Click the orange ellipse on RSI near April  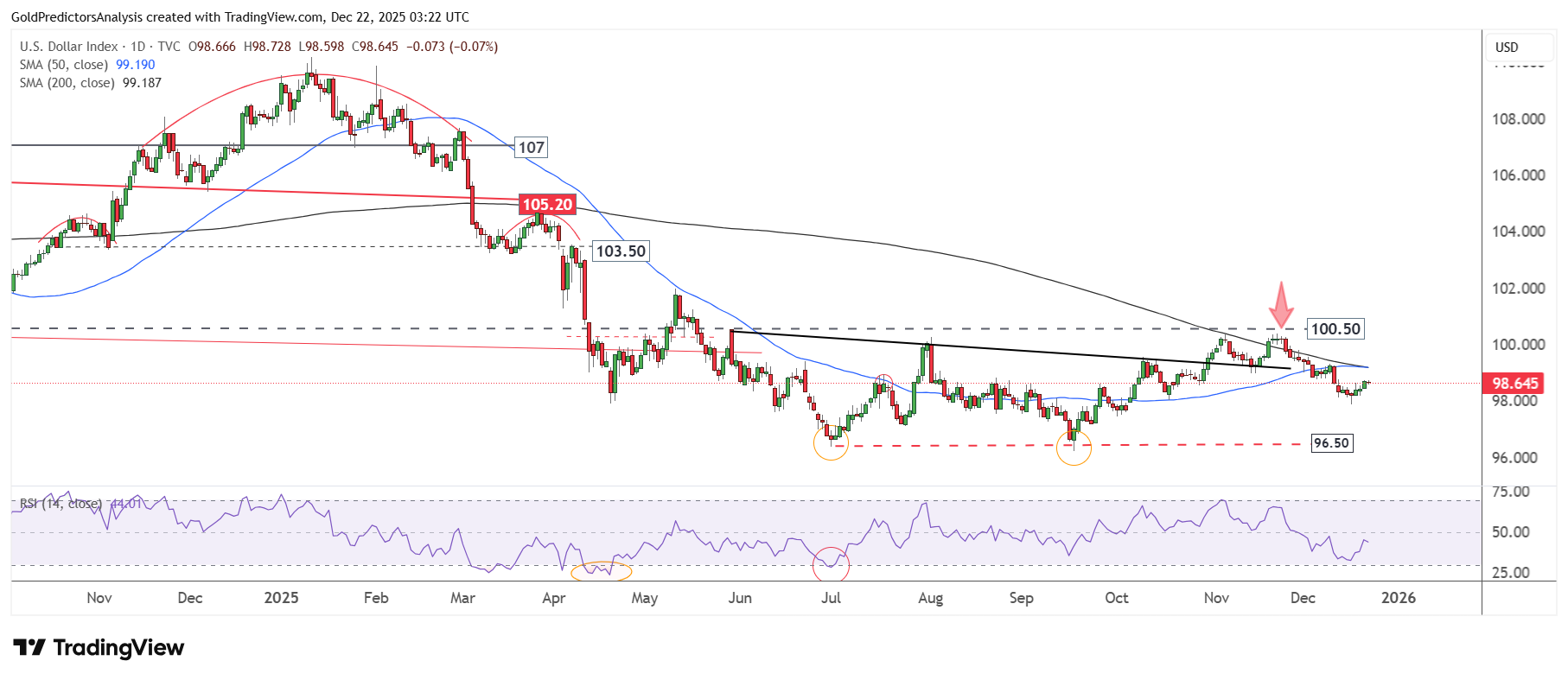602,570
